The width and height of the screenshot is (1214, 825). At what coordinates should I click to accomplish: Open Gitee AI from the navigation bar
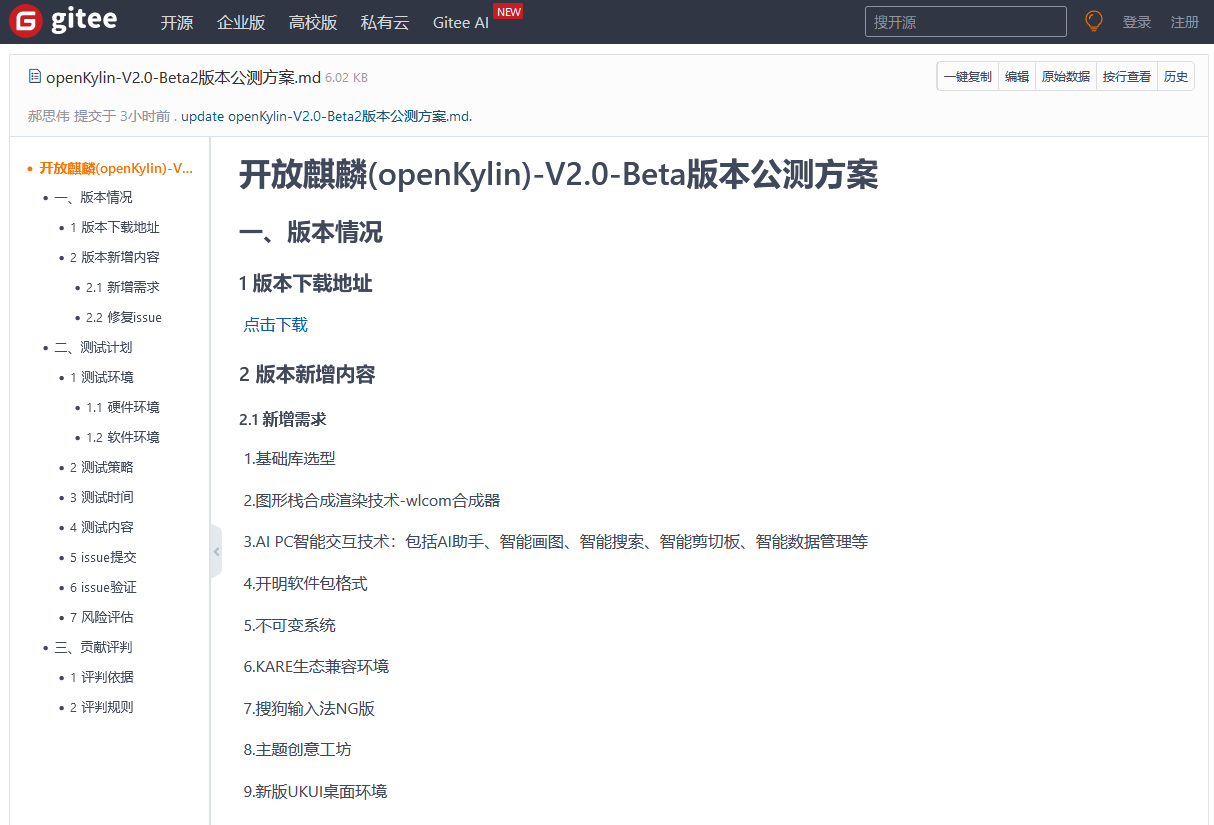pos(461,22)
